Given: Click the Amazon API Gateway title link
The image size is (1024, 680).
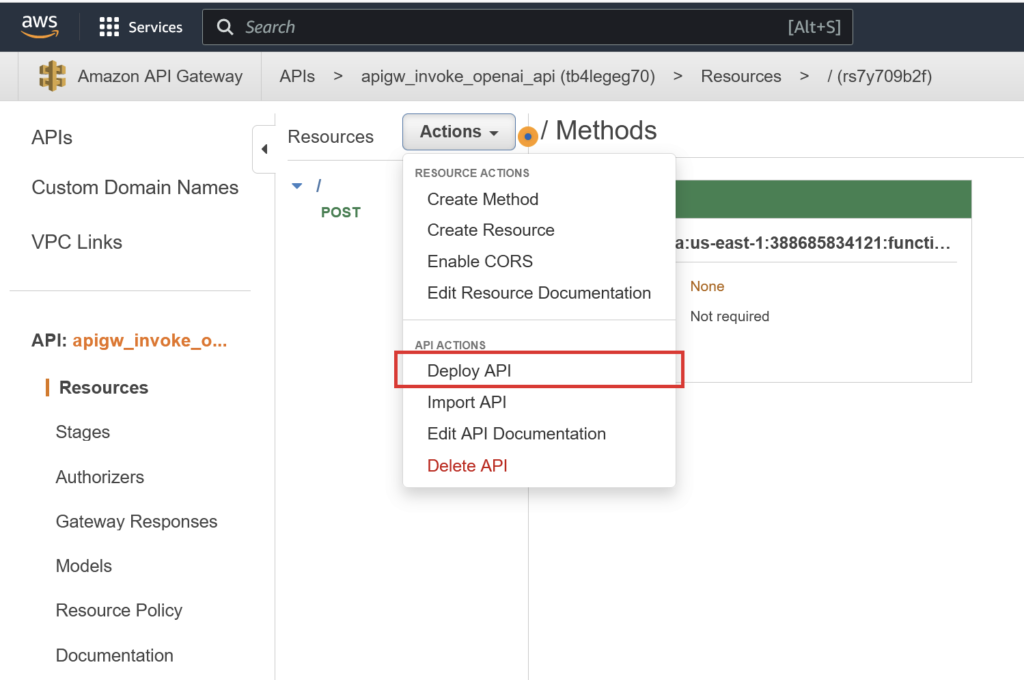Looking at the screenshot, I should point(160,76).
